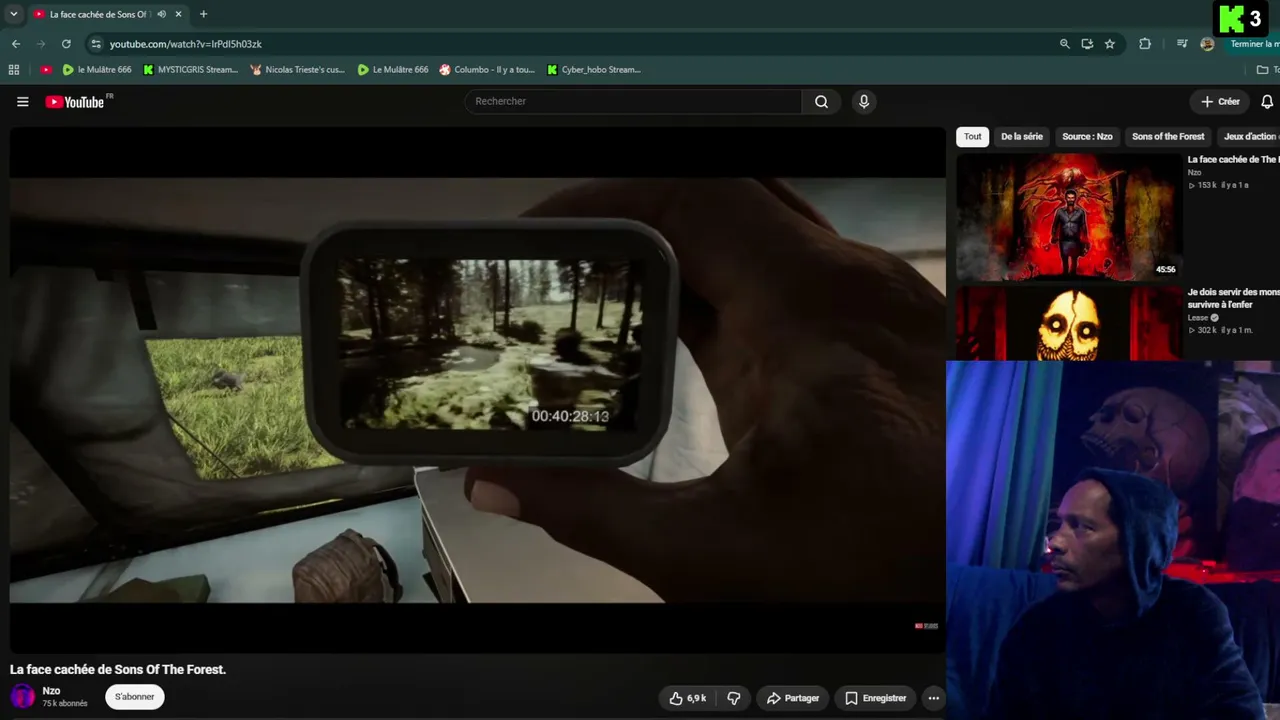Select the De la série filter chip
Screen dimensions: 1280x720
point(1022,137)
